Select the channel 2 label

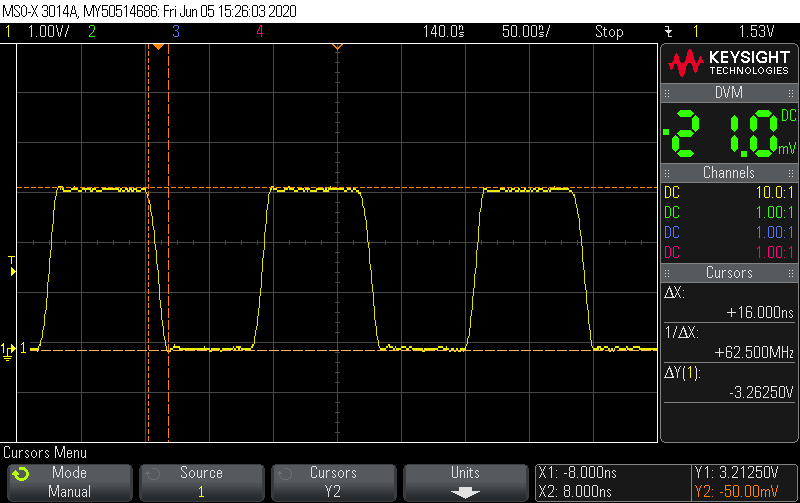tap(92, 32)
